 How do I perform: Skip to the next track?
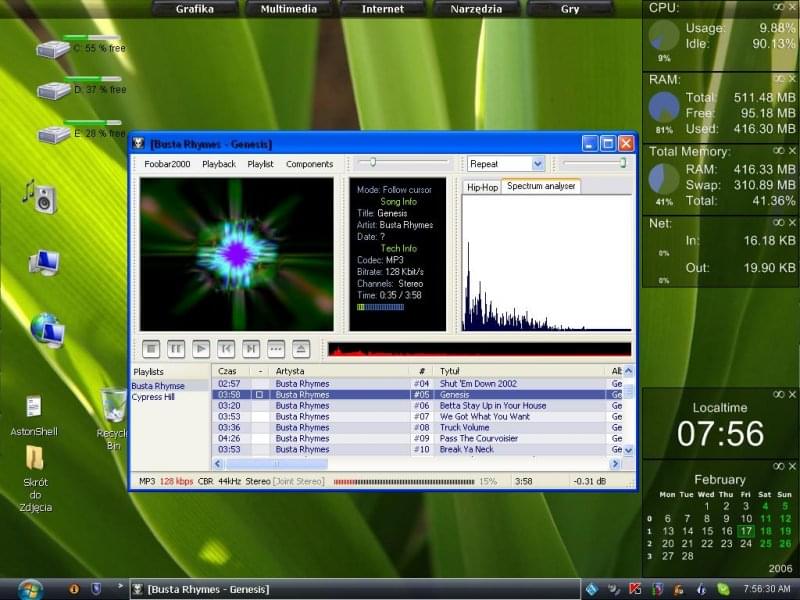[251, 349]
